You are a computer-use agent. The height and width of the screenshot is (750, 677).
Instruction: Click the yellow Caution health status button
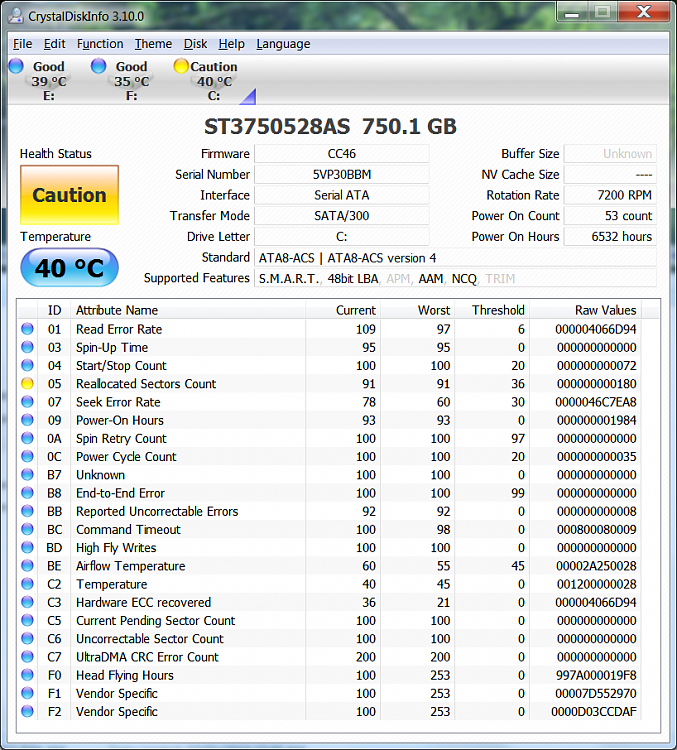click(69, 195)
